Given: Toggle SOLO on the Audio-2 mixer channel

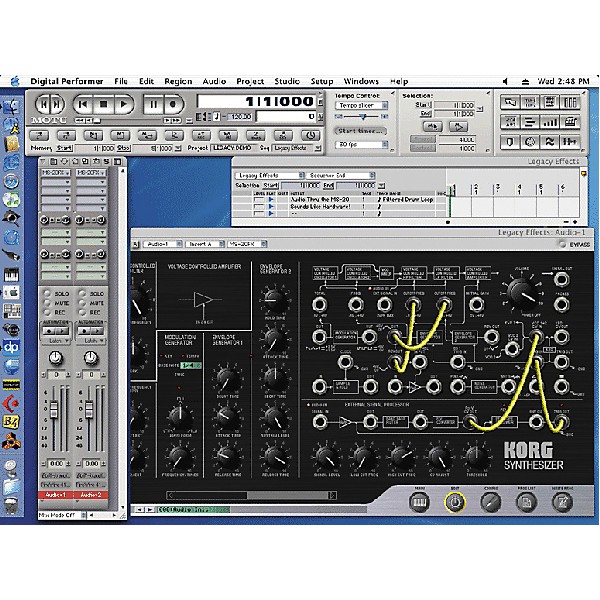Looking at the screenshot, I should coord(82,293).
